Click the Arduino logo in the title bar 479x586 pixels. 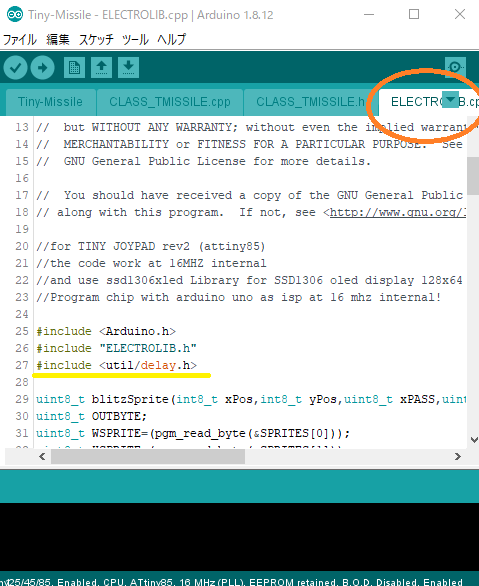tap(15, 15)
